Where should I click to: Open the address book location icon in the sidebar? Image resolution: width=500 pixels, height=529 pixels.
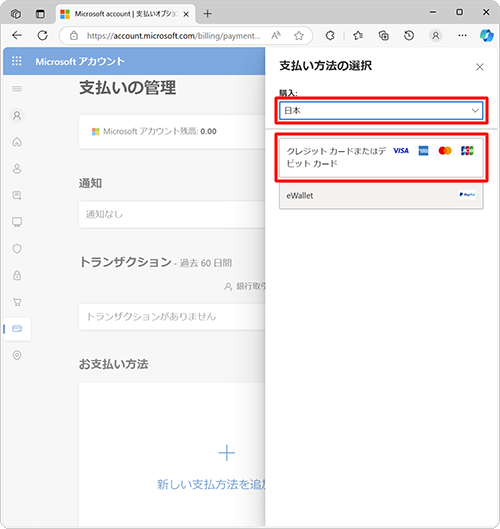(17, 355)
